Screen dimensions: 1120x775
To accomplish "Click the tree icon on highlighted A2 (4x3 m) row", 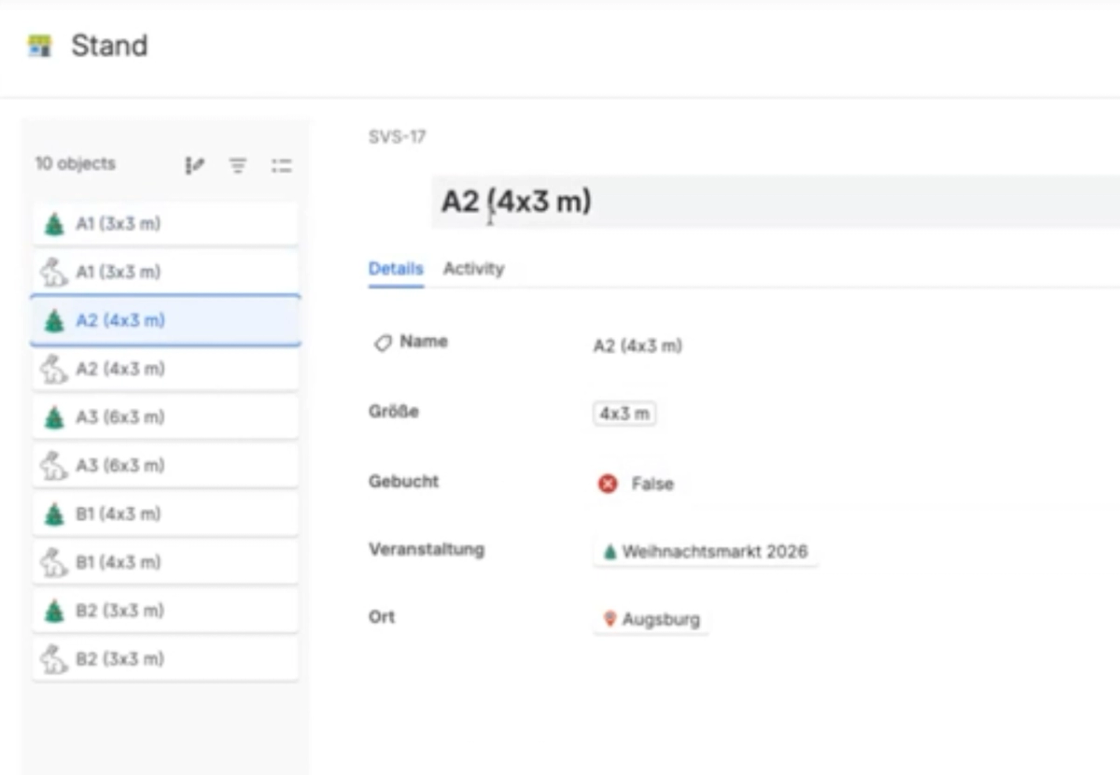I will tap(54, 321).
